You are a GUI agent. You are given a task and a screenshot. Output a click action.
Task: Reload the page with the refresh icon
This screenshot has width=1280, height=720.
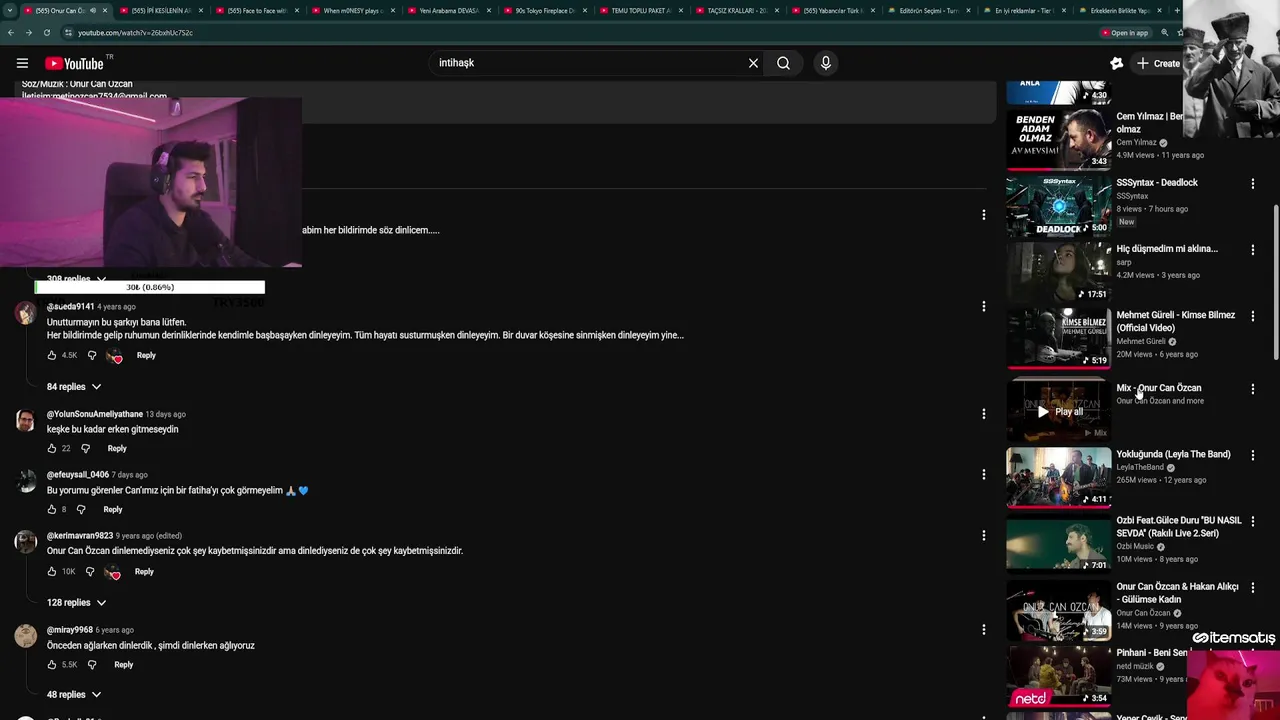(46, 33)
